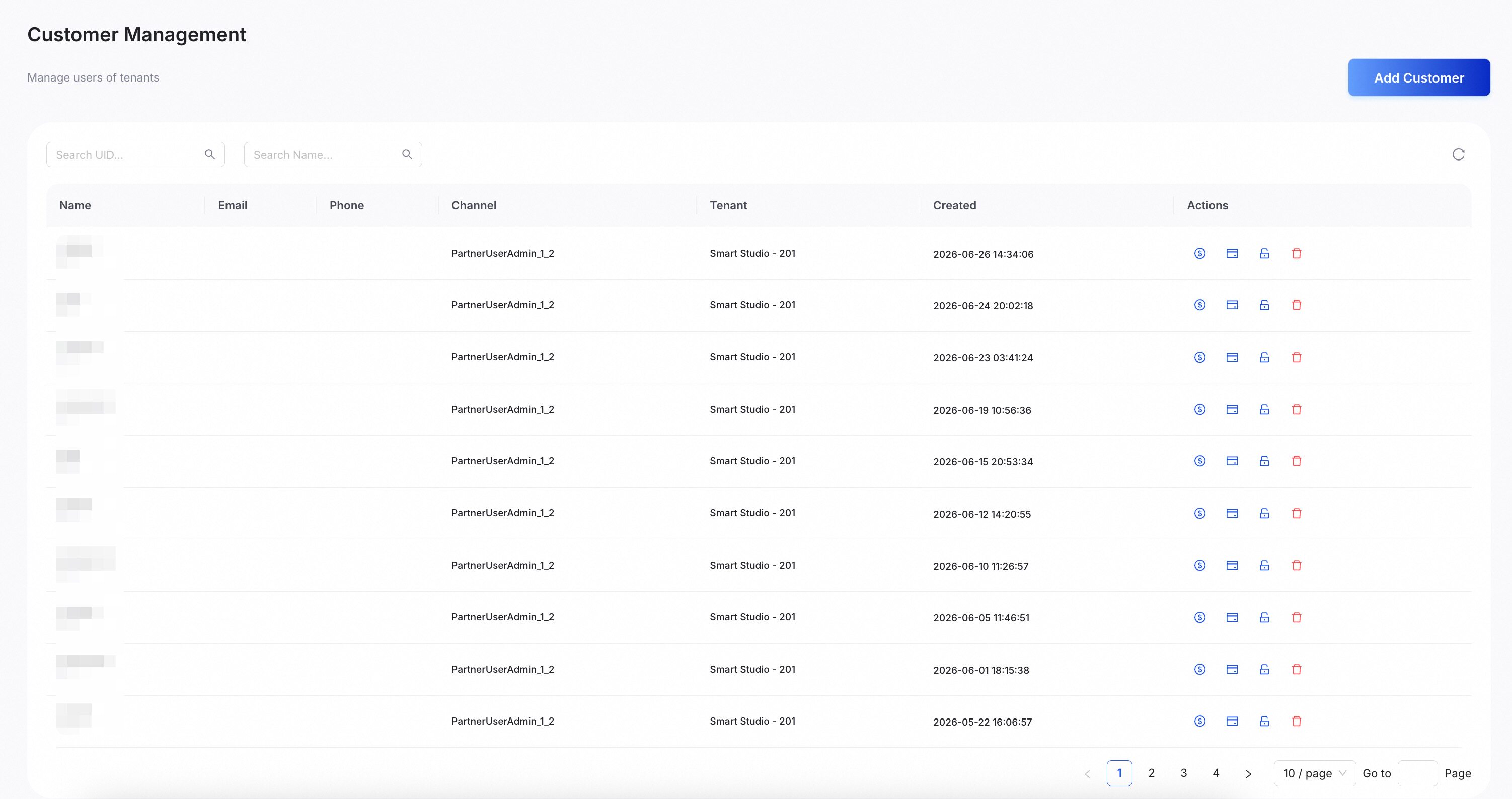Click the refresh icon above the table
The image size is (1512, 799).
pos(1458,154)
